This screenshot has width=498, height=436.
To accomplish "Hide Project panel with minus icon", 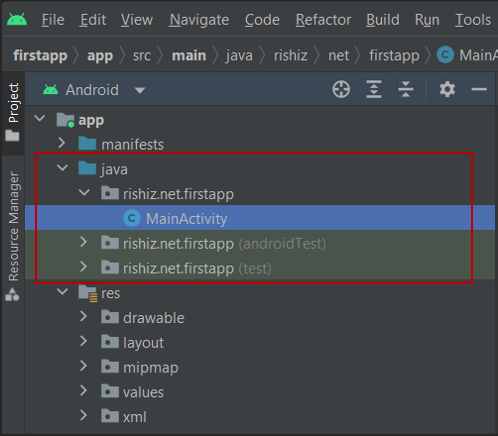I will pyautogui.click(x=479, y=89).
